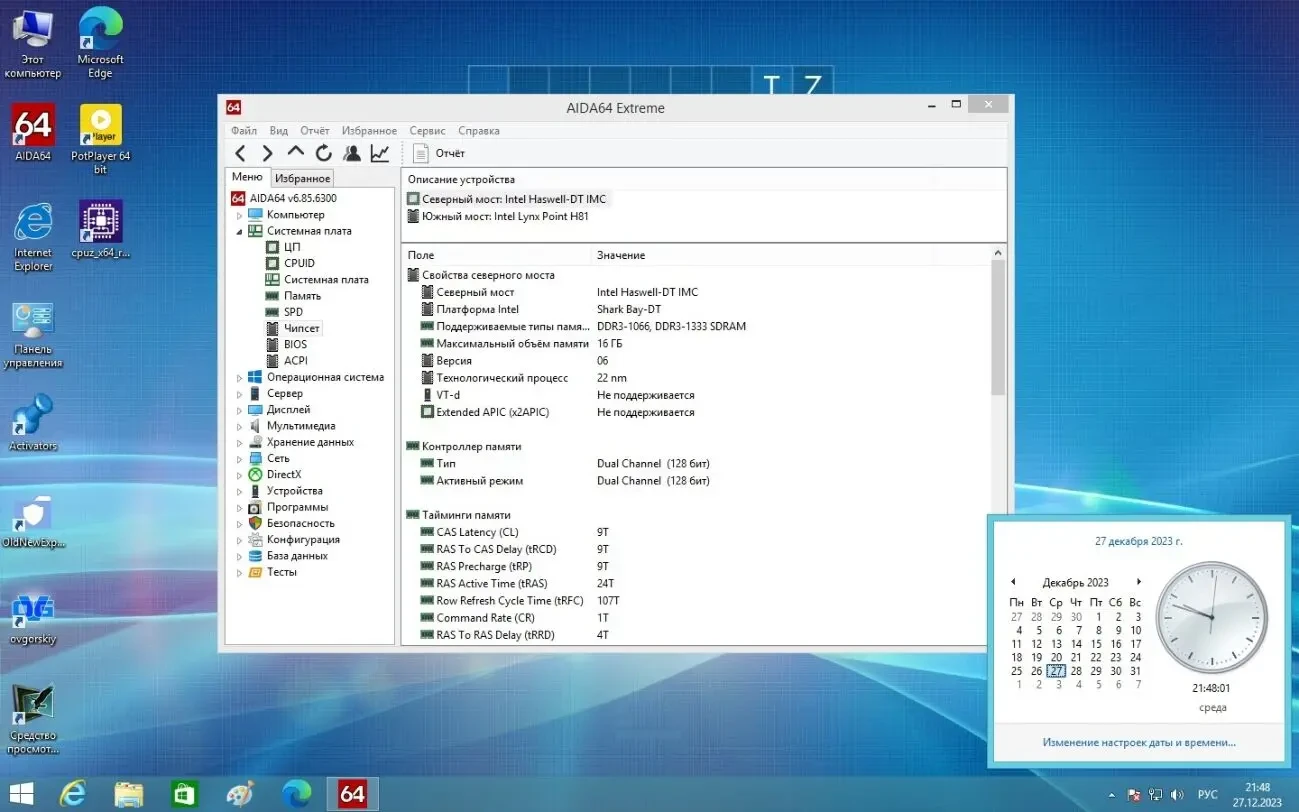1299x812 pixels.
Task: Collapse the Системная плата tree node
Action: tap(239, 230)
